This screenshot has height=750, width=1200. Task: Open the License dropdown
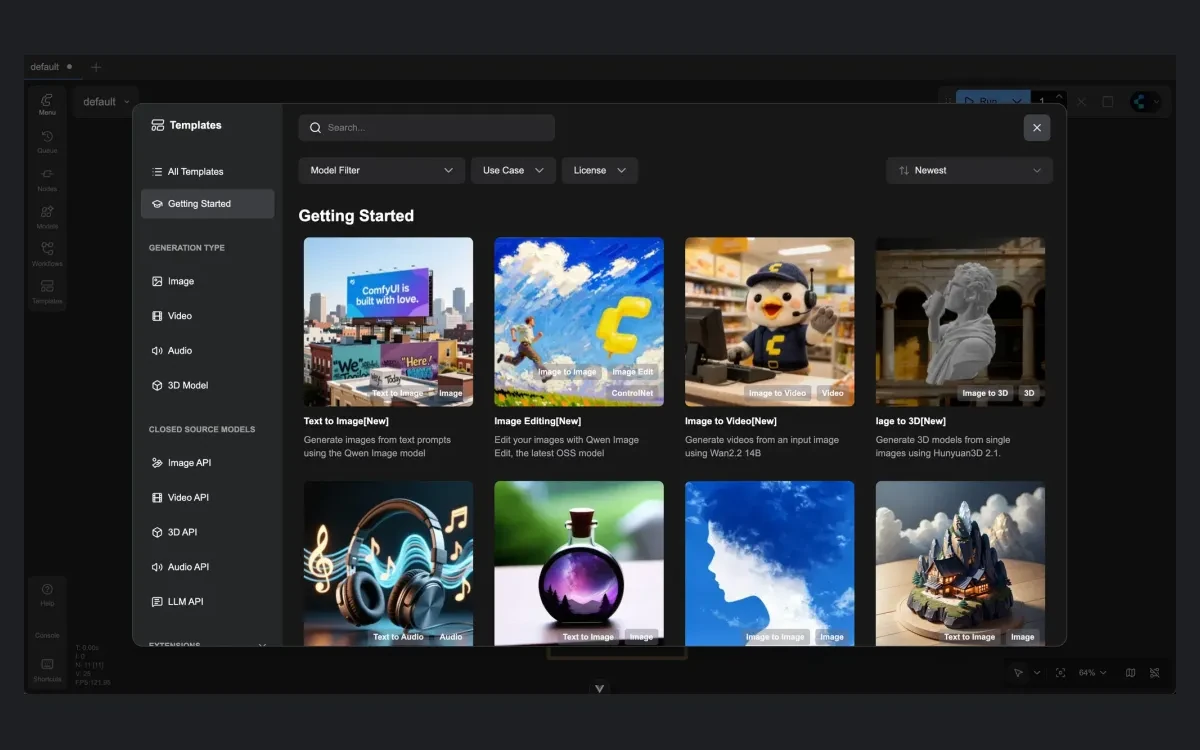(599, 170)
